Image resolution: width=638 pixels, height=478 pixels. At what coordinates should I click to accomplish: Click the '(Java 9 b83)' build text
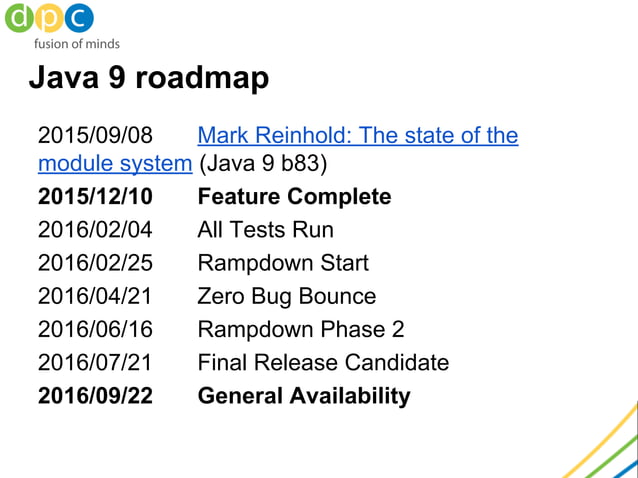point(263,164)
